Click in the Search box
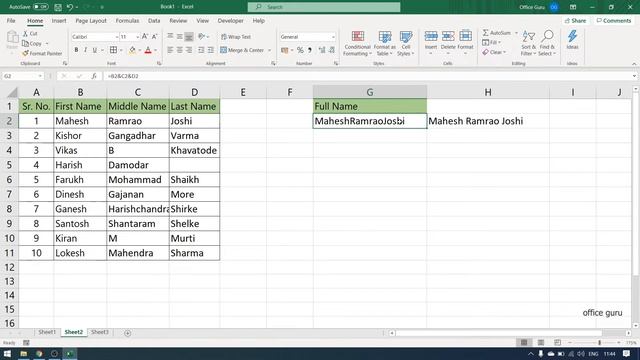The height and width of the screenshot is (360, 640). coord(324,7)
